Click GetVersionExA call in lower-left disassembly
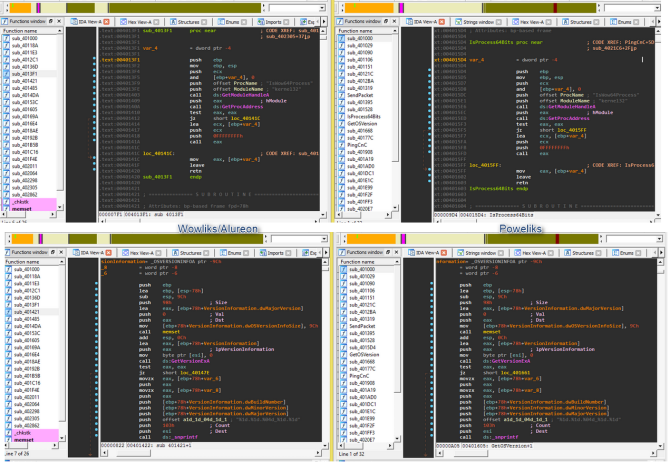The height and width of the screenshot is (464, 670). click(x=190, y=361)
